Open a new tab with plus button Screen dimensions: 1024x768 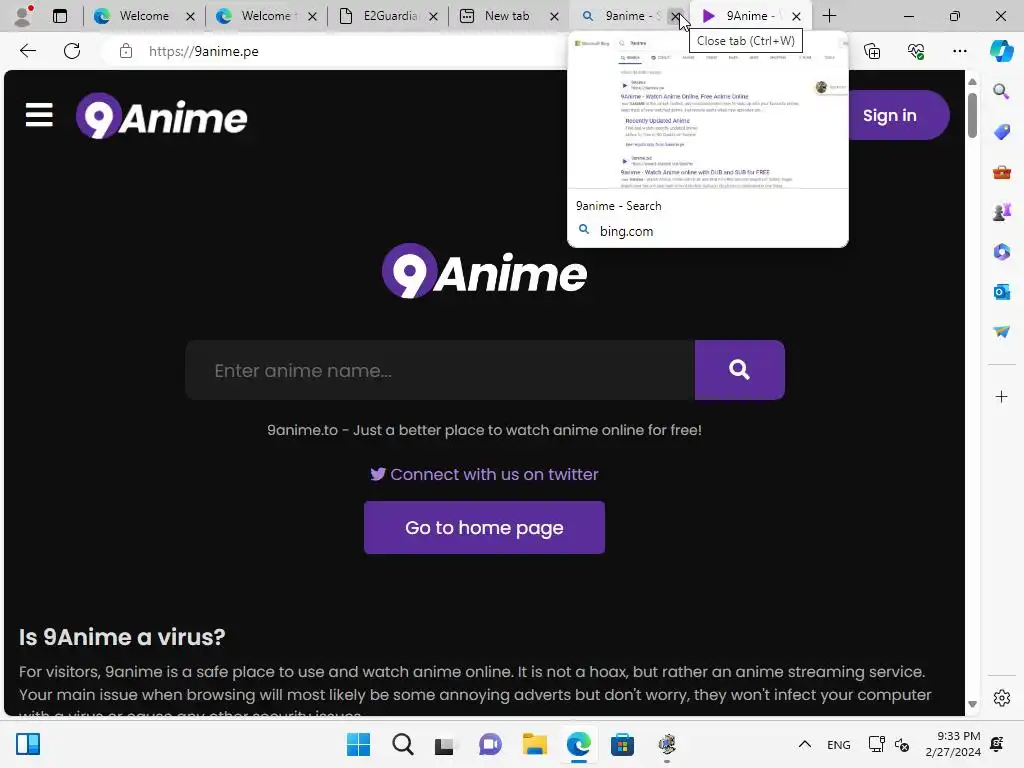pyautogui.click(x=829, y=16)
